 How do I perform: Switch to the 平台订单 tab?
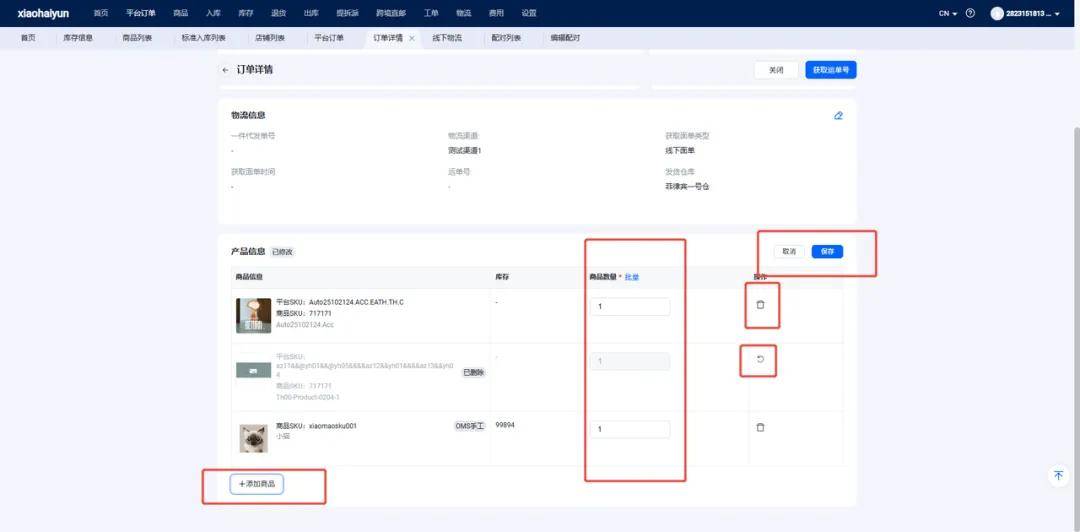pos(329,39)
